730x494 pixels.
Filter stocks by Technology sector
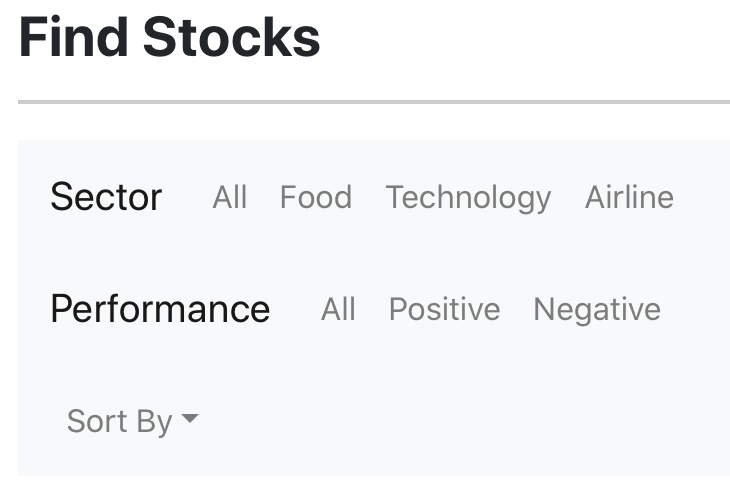pos(468,198)
